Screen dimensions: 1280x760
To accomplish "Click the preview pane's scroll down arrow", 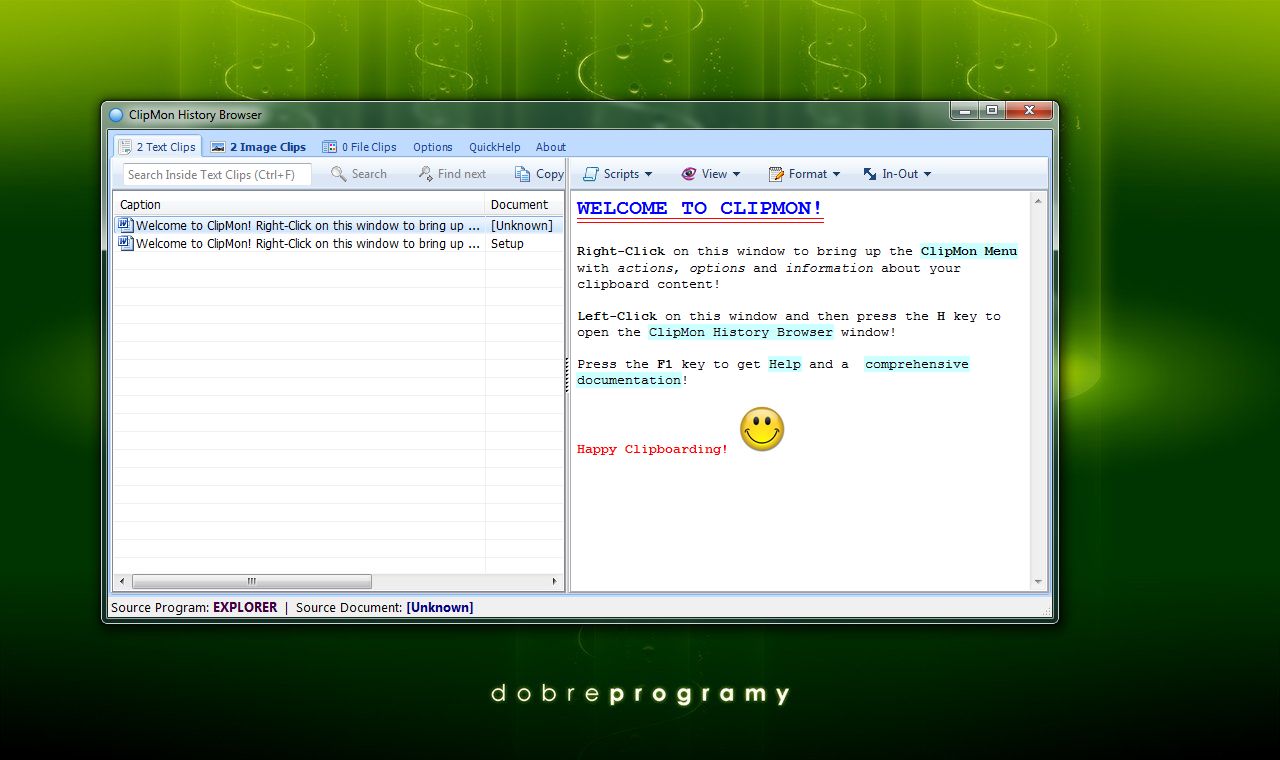I will (x=1038, y=582).
